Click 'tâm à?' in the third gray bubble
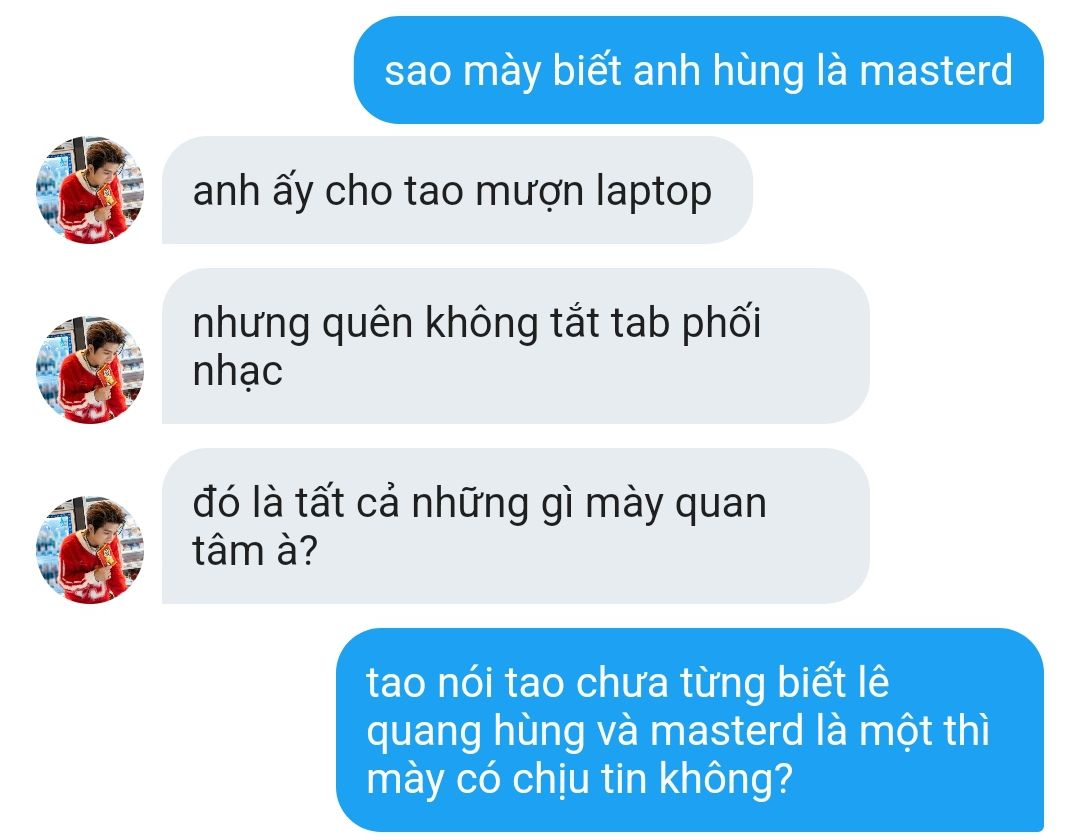This screenshot has width=1080, height=840. 255,551
